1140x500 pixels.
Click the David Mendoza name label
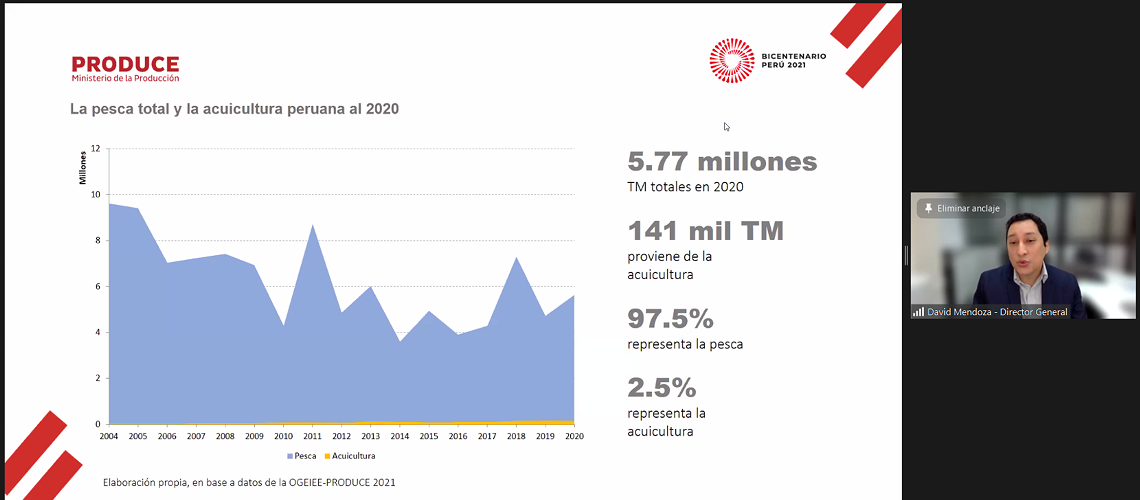(x=997, y=312)
